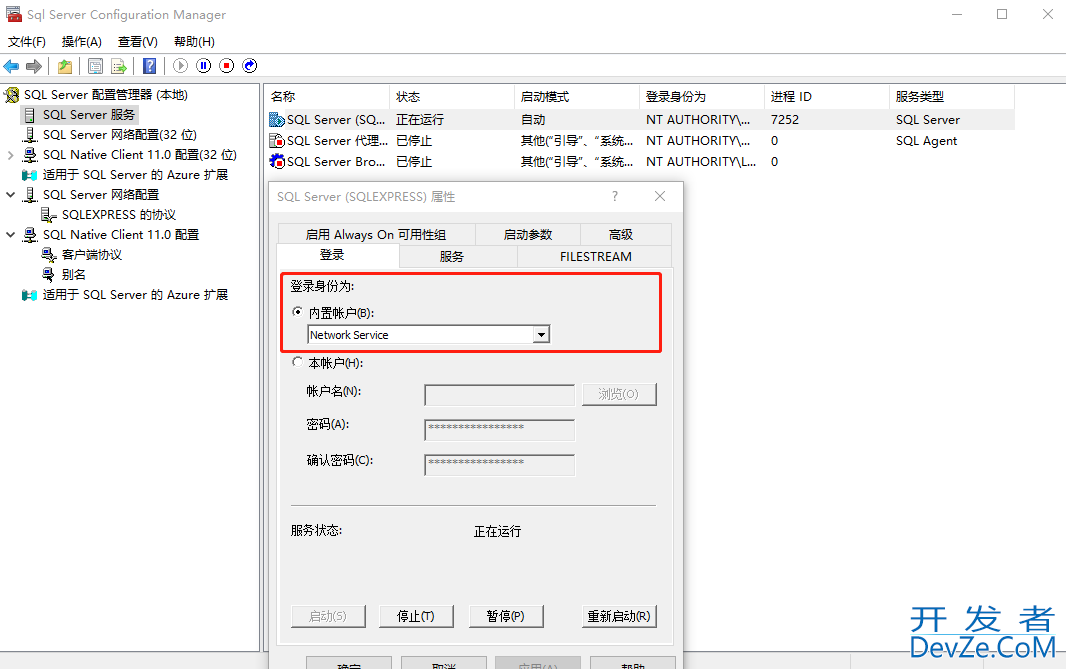Click the 重新启动(R) button
This screenshot has height=669, width=1066.
pos(619,616)
